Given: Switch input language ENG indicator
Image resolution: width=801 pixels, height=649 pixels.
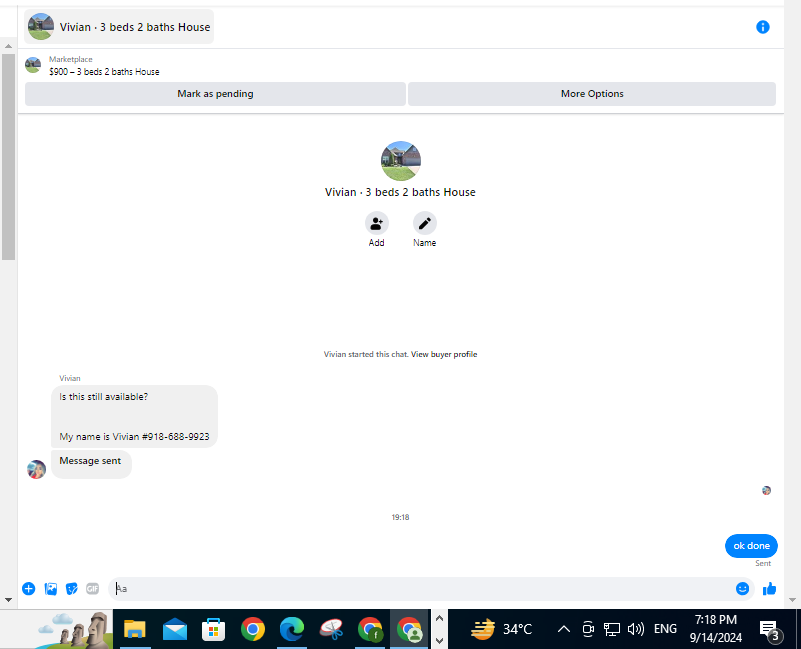Looking at the screenshot, I should click(x=665, y=629).
